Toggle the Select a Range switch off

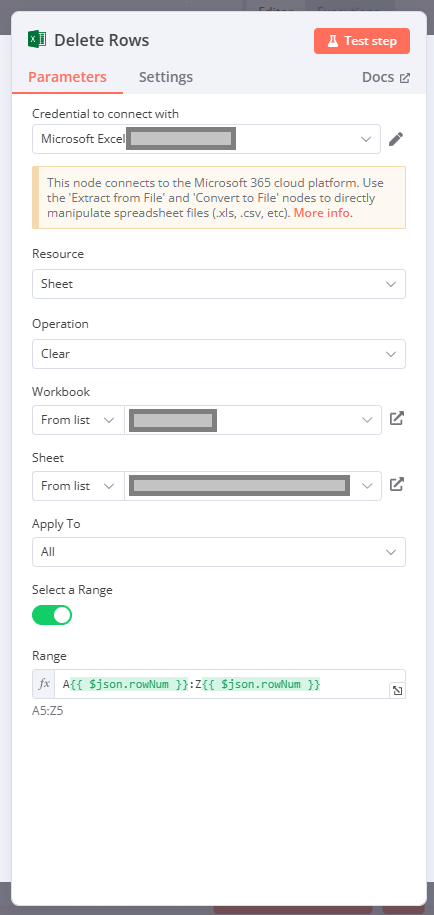point(52,615)
